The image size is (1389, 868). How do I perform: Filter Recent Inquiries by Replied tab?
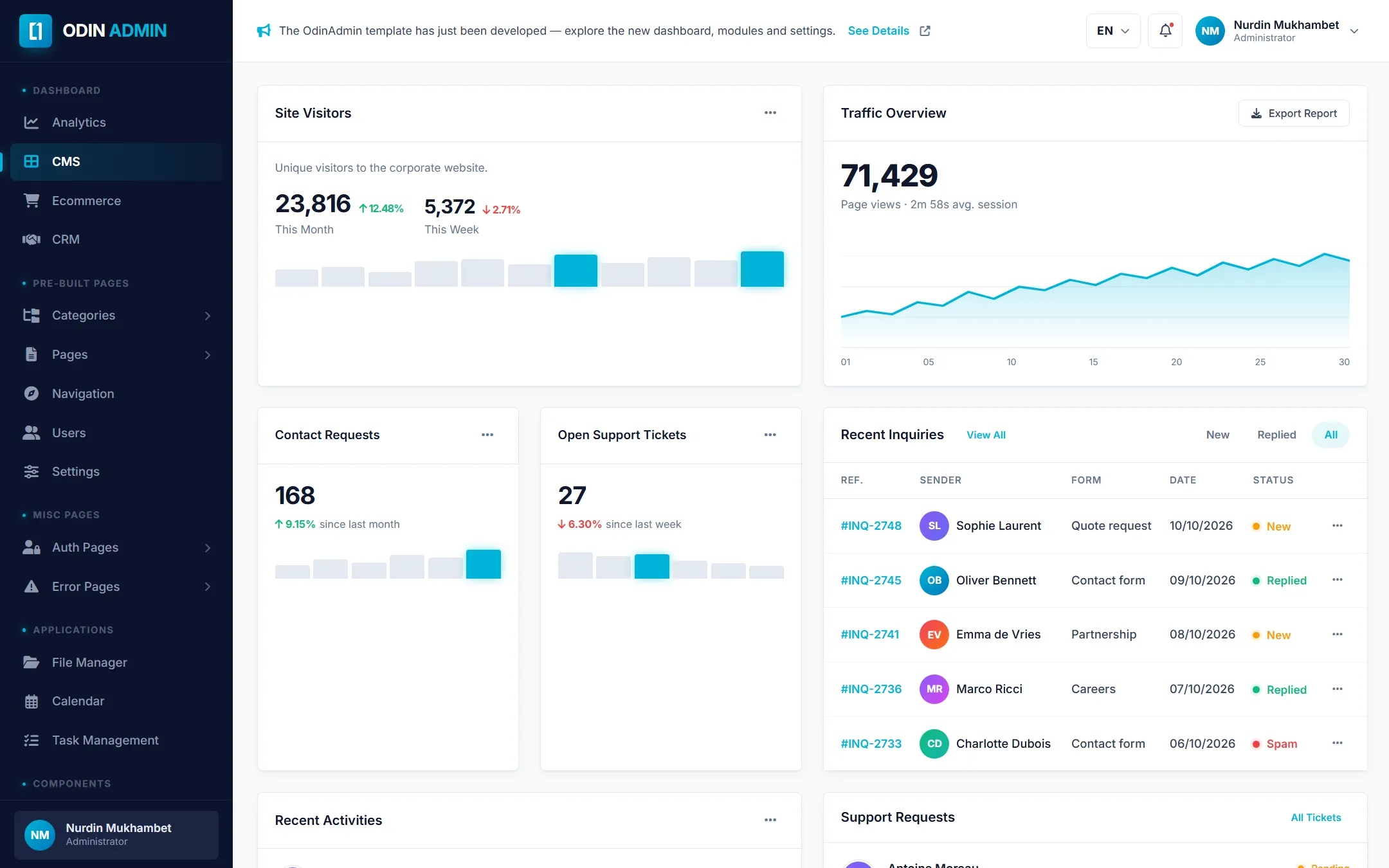1276,435
